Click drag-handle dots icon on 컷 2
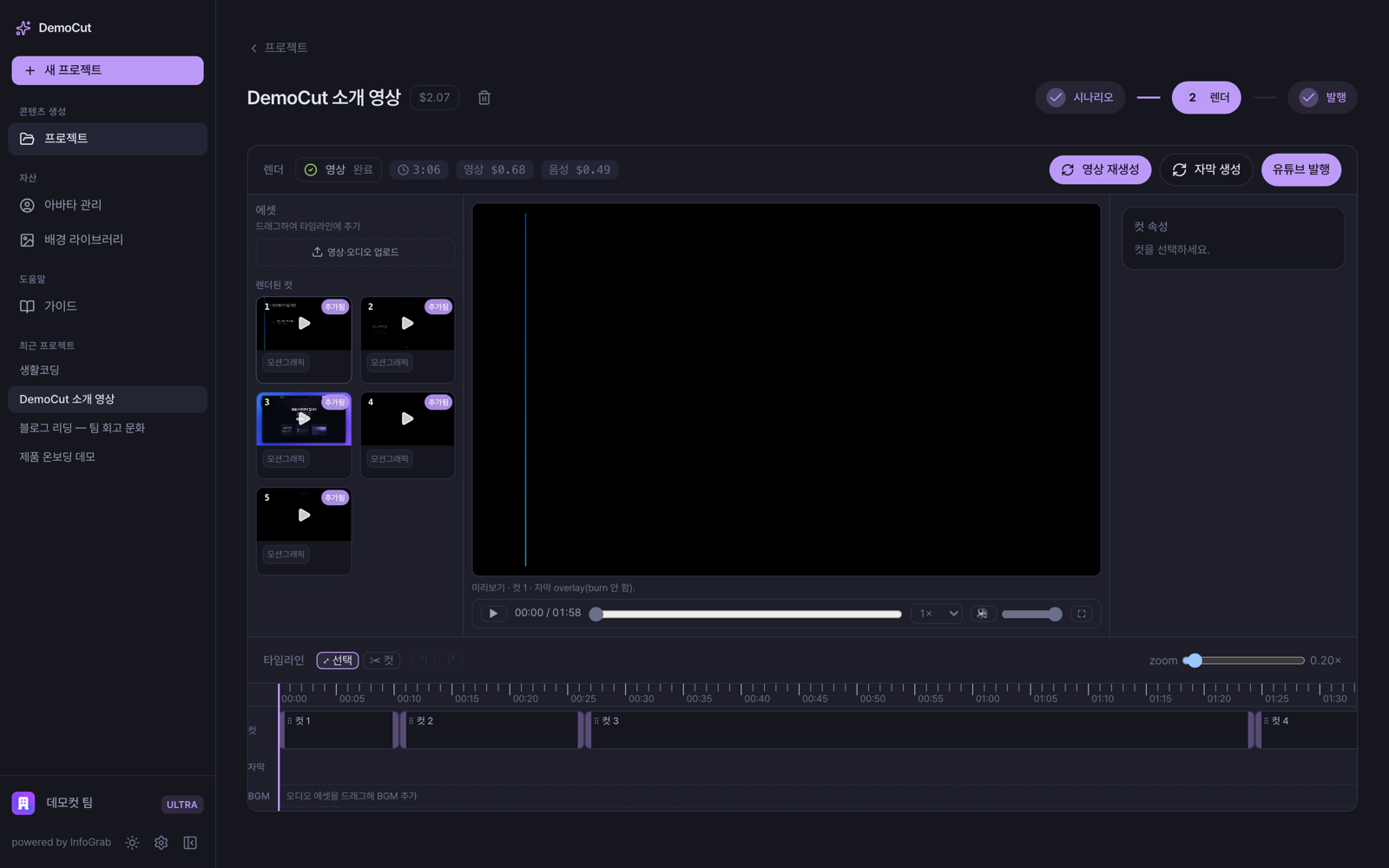Image resolution: width=1389 pixels, height=868 pixels. (411, 721)
